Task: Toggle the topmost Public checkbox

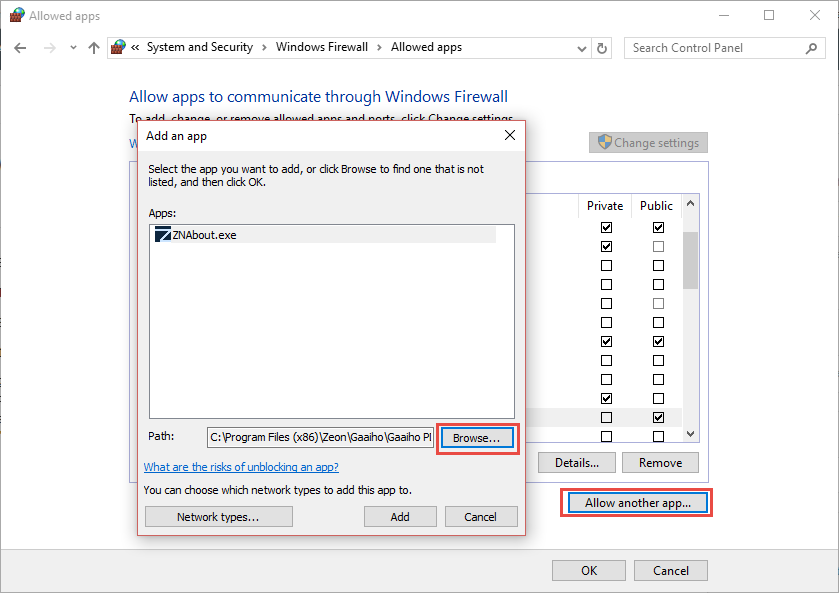Action: (x=658, y=227)
